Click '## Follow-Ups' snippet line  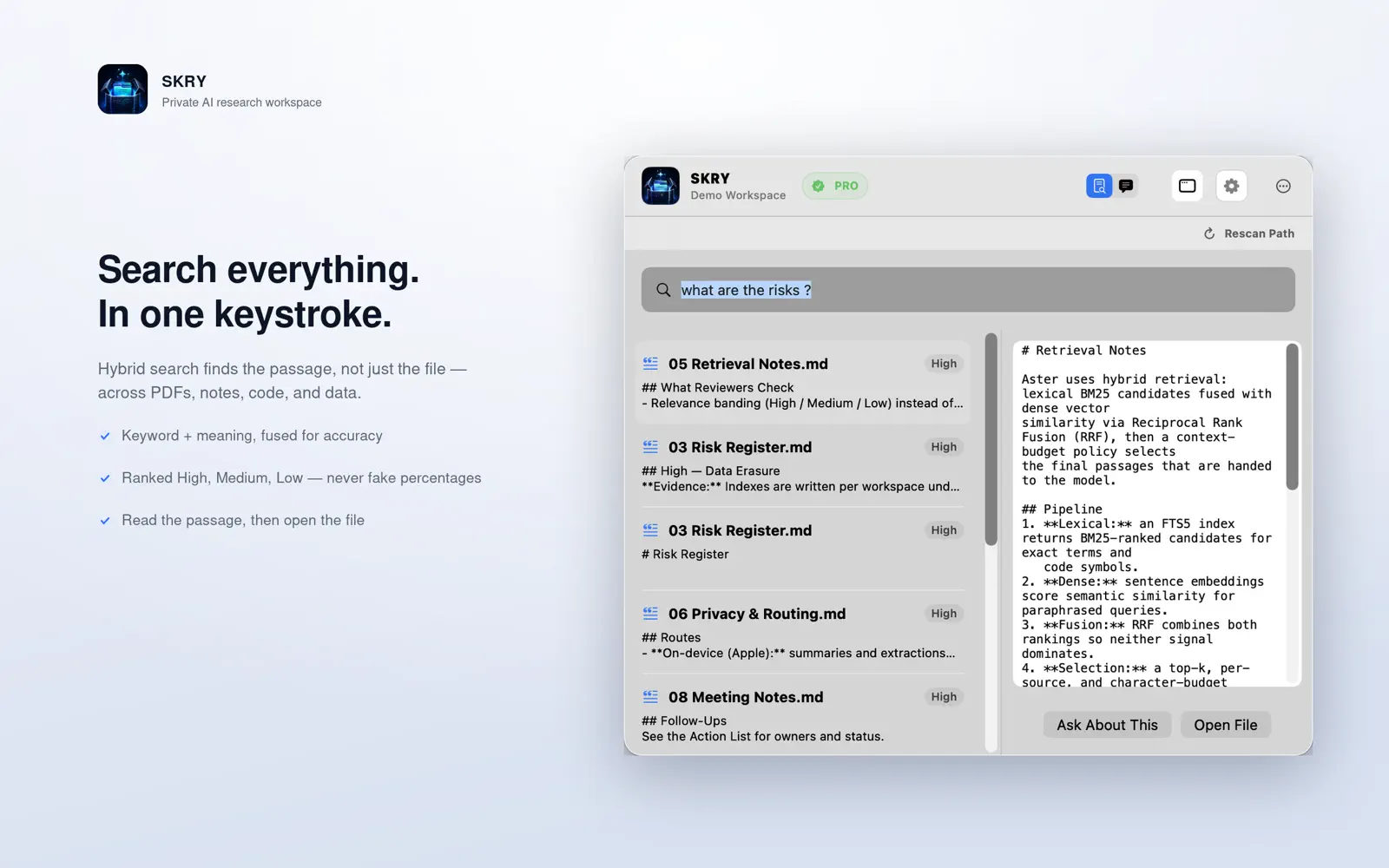(x=684, y=721)
